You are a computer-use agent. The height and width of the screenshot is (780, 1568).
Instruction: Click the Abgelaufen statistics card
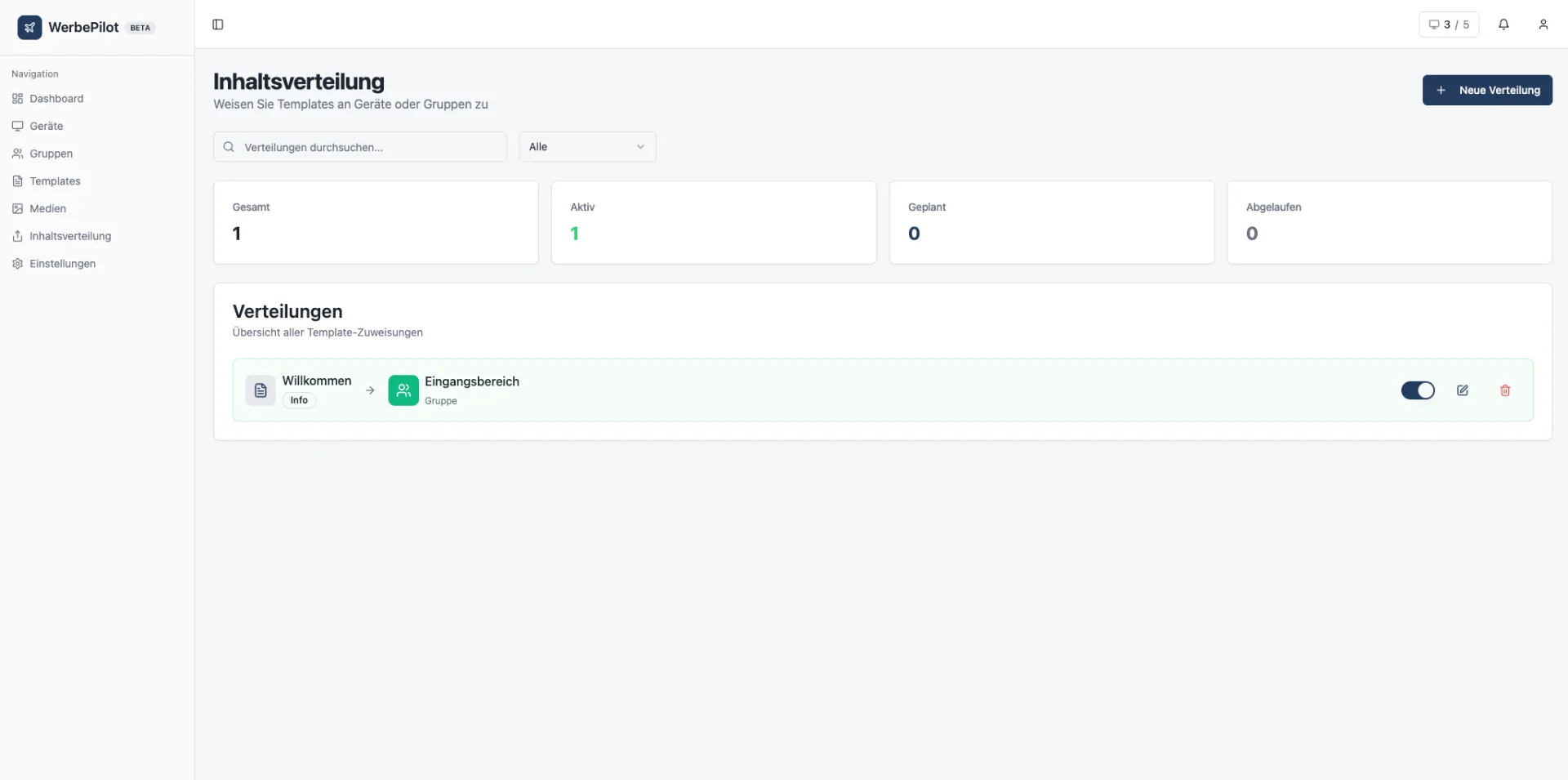click(x=1389, y=222)
